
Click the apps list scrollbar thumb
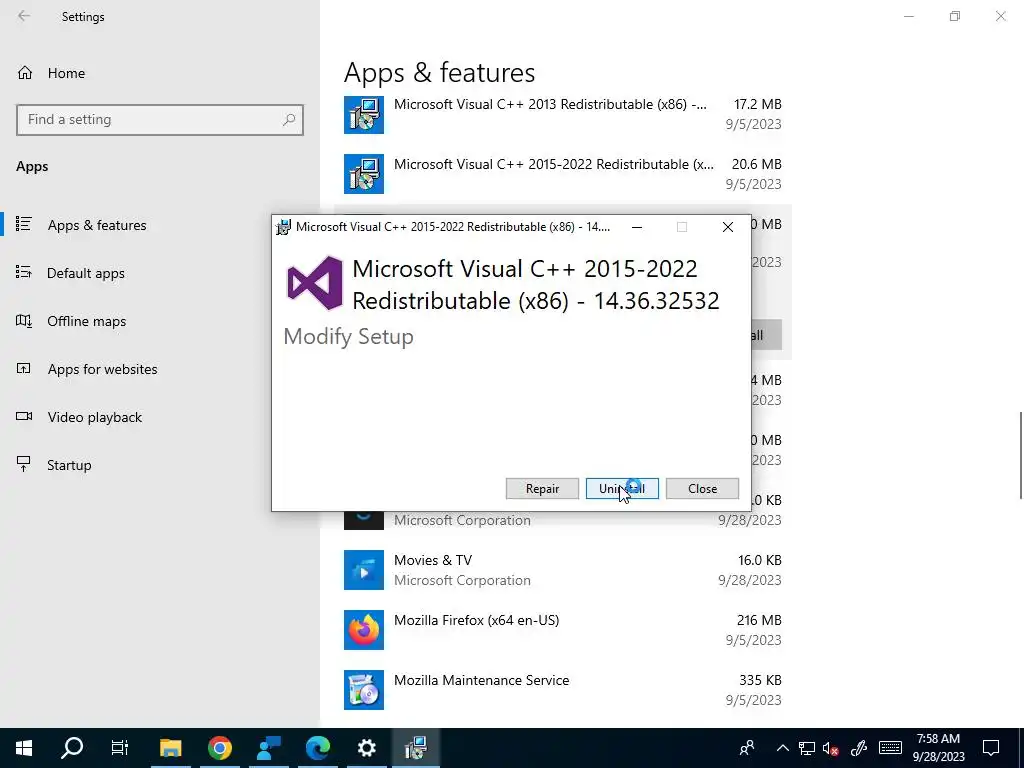click(1020, 455)
